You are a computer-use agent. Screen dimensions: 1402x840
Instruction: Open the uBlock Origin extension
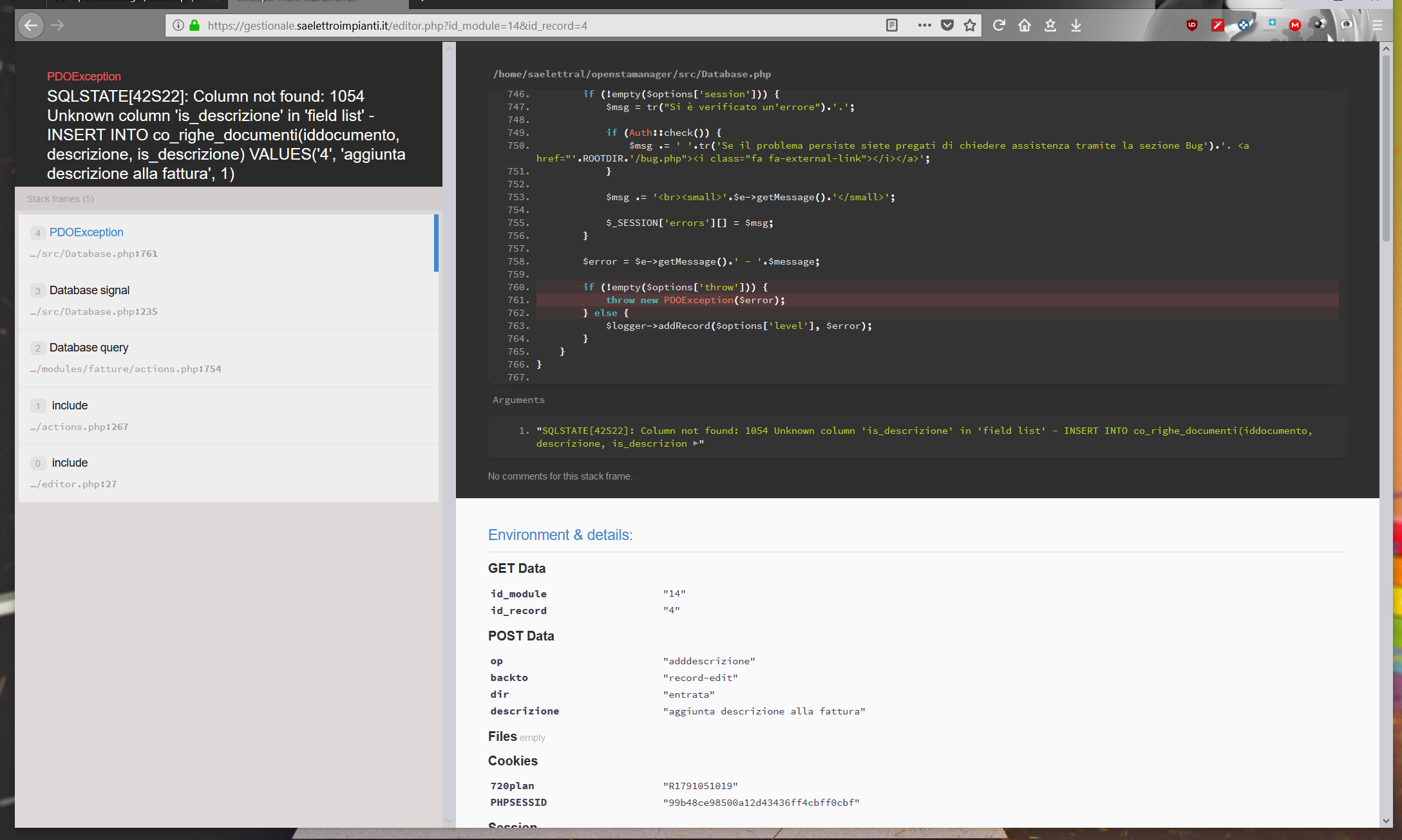coord(1191,24)
